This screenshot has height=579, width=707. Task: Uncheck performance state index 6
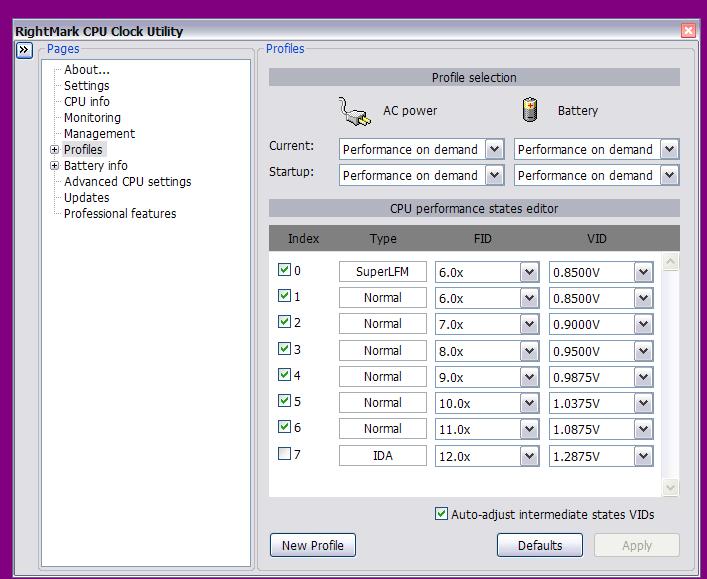pyautogui.click(x=284, y=427)
